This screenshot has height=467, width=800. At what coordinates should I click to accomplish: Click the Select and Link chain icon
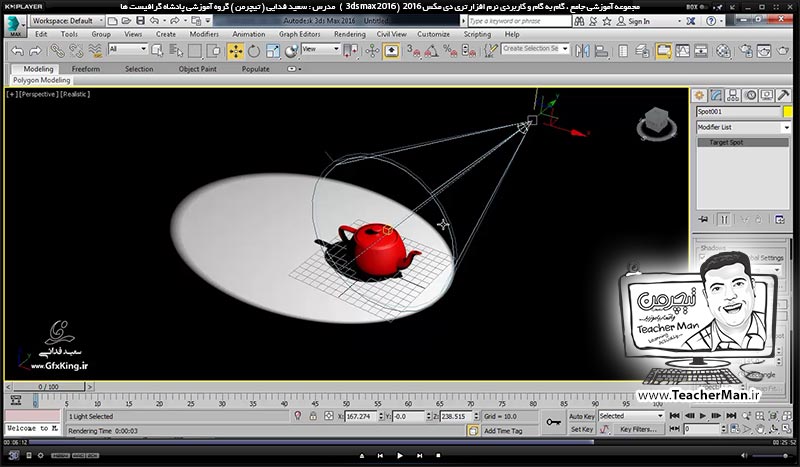tap(57, 51)
